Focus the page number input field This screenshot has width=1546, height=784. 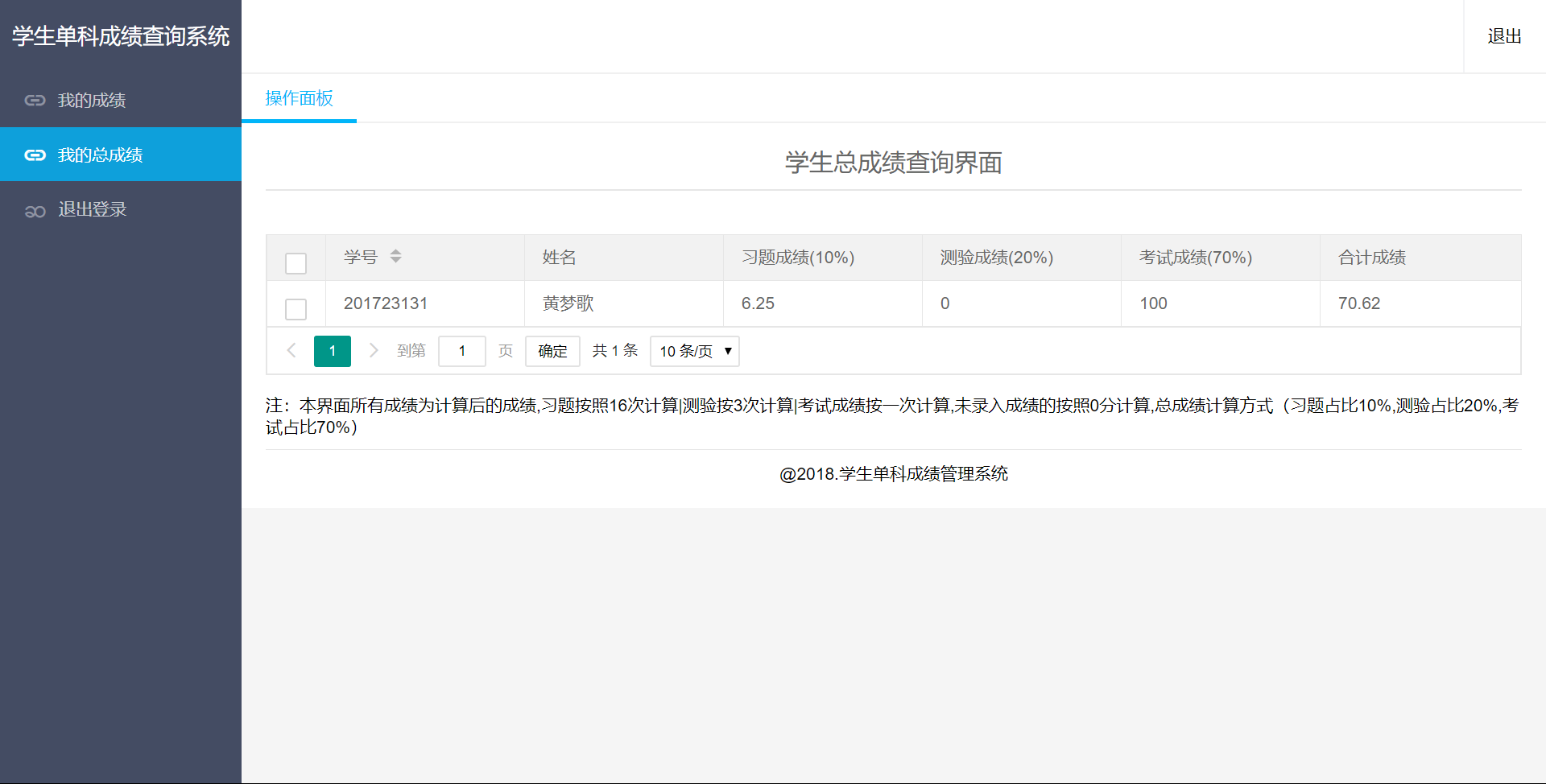[x=461, y=351]
